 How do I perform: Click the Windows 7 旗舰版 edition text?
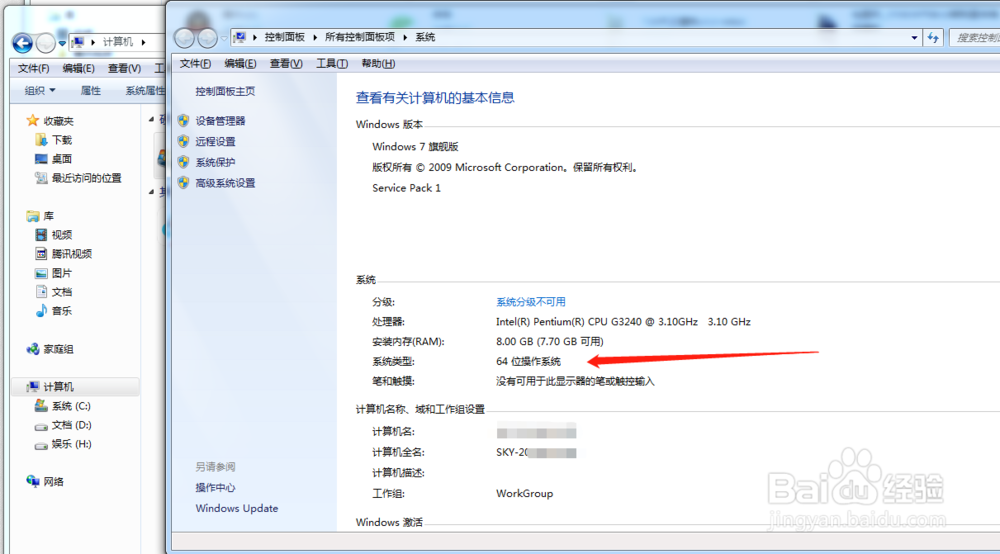coord(415,147)
